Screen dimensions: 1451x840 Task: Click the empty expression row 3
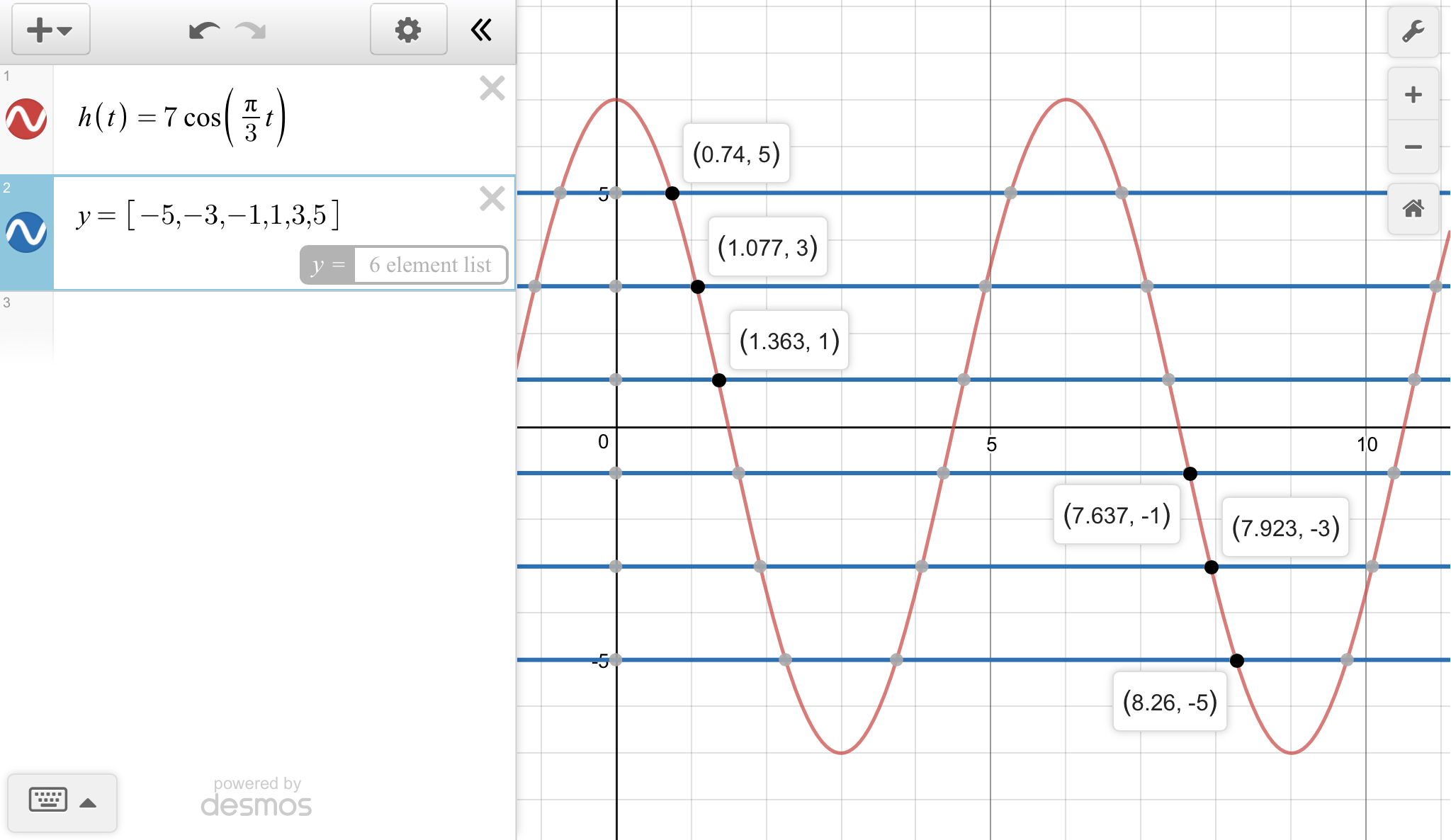[283, 326]
